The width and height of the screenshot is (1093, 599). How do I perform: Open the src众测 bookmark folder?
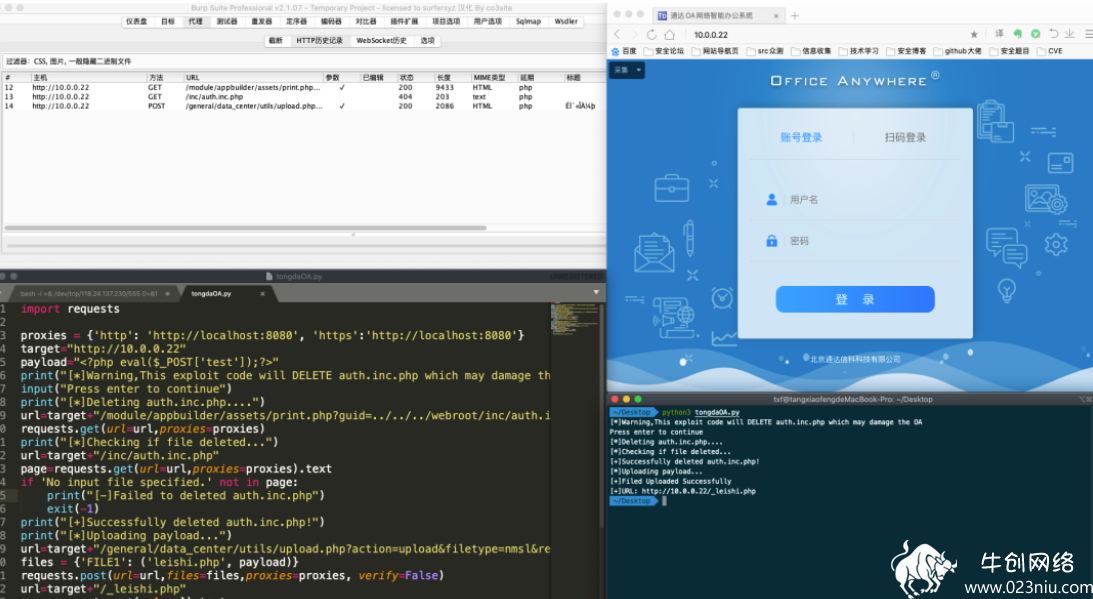pos(765,51)
